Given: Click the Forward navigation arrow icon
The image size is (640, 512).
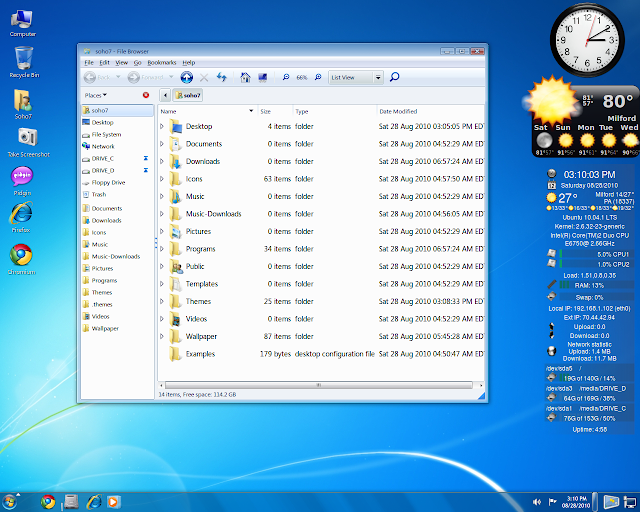Looking at the screenshot, I should pyautogui.click(x=133, y=77).
